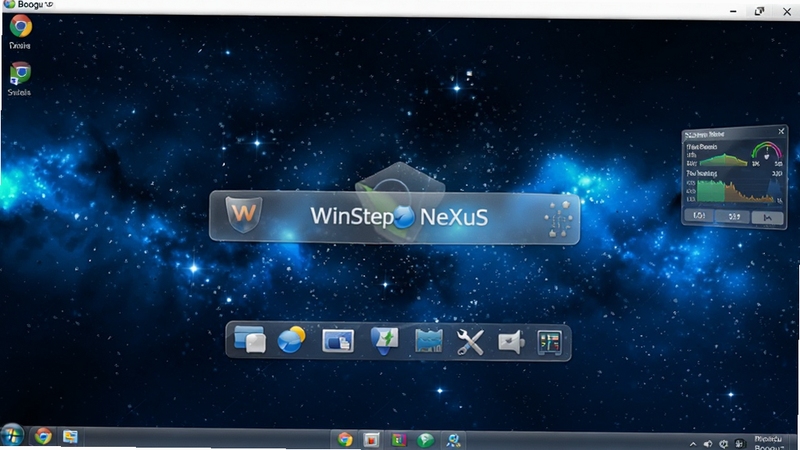
Task: Click the orange W shield logo
Action: pyautogui.click(x=244, y=213)
